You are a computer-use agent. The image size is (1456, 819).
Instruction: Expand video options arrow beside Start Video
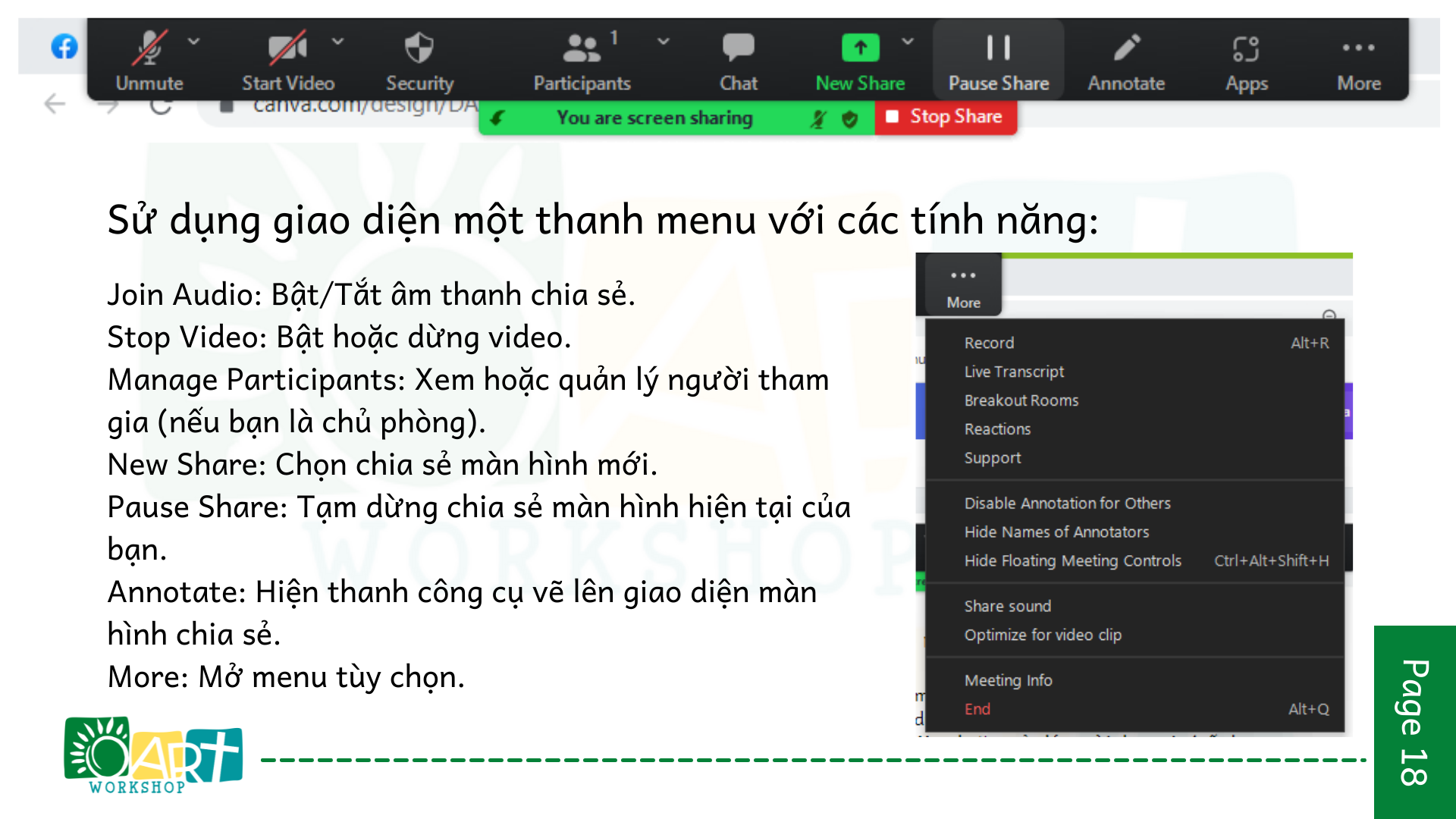click(x=338, y=41)
